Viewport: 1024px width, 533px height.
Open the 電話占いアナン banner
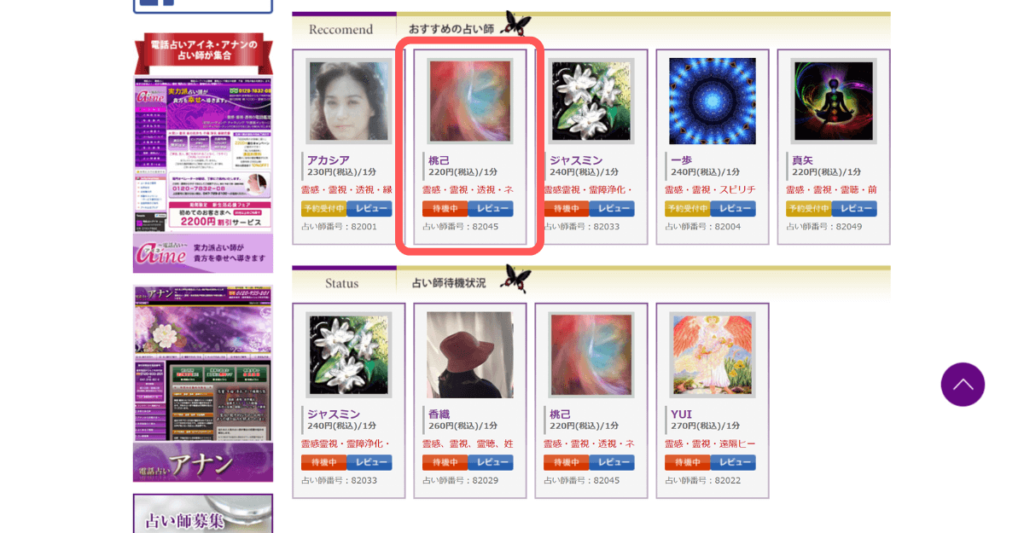203,383
